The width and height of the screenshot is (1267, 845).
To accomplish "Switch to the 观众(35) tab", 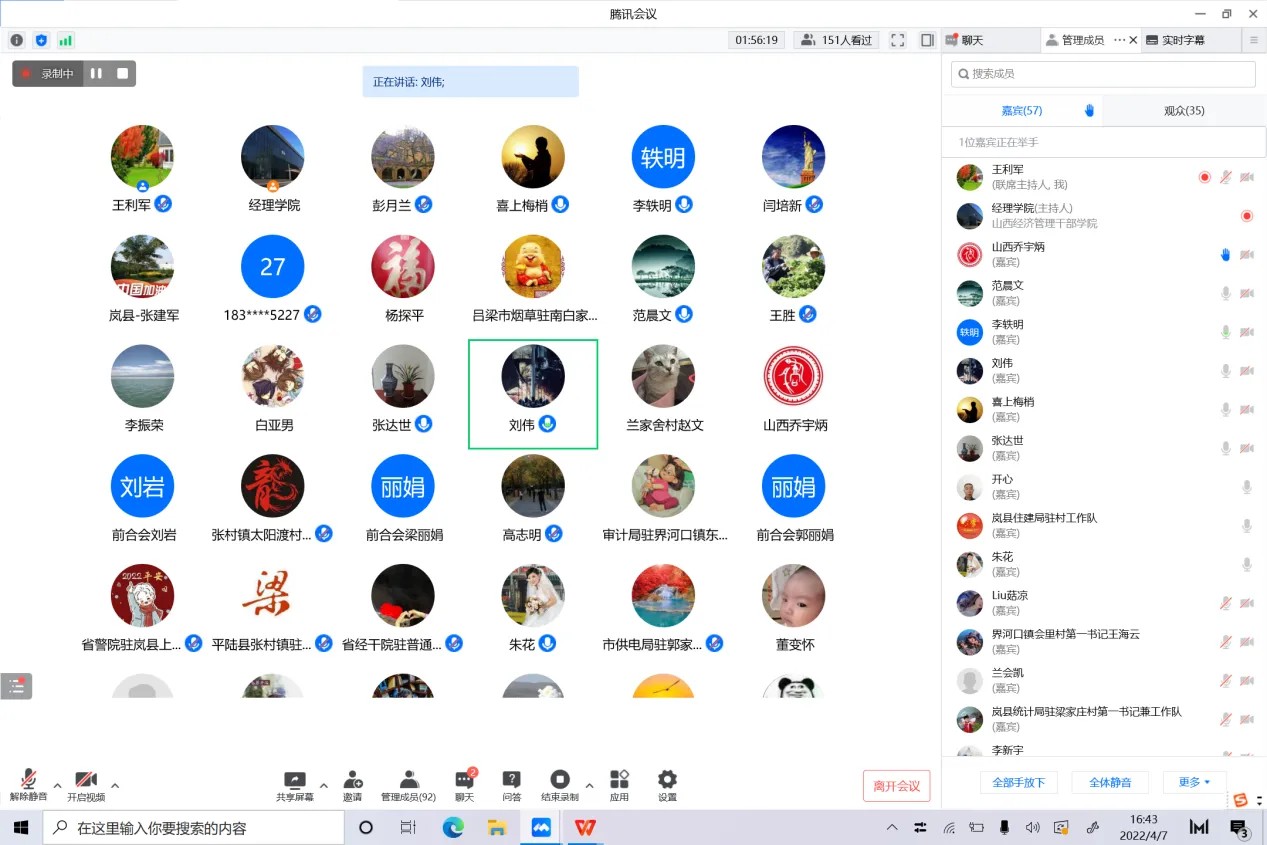I will click(1183, 111).
